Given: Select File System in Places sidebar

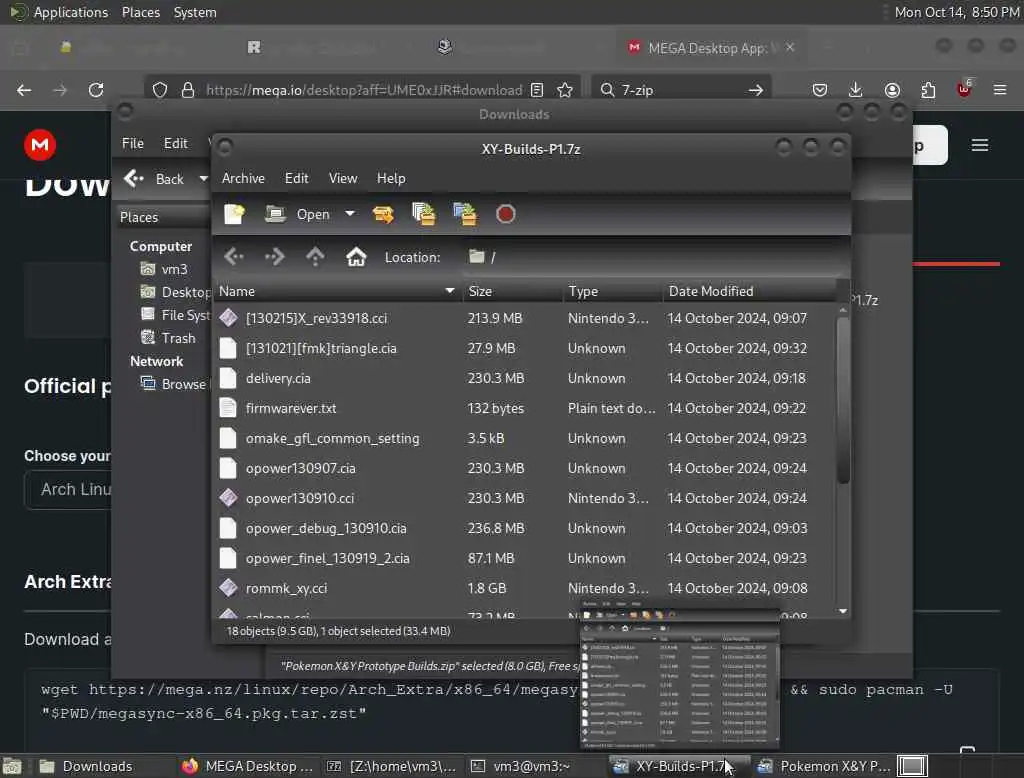Looking at the screenshot, I should coord(175,315).
